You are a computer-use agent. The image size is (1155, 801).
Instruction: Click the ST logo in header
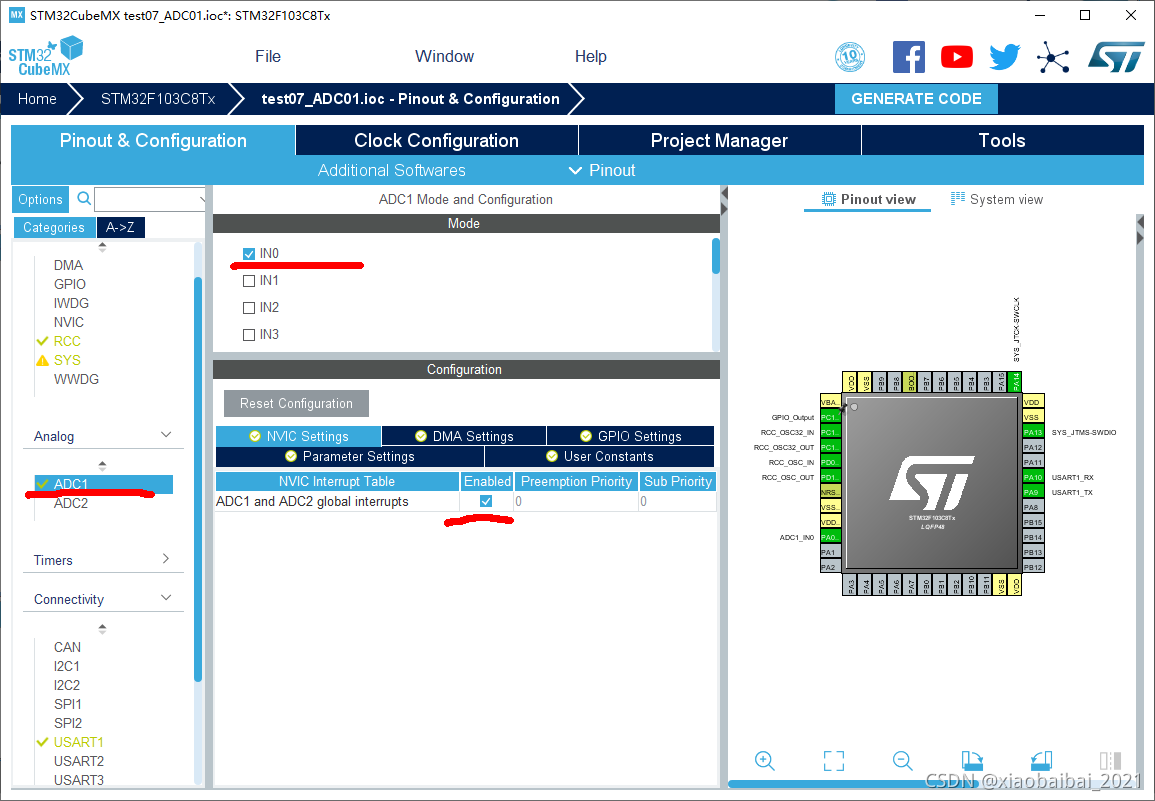point(1116,57)
